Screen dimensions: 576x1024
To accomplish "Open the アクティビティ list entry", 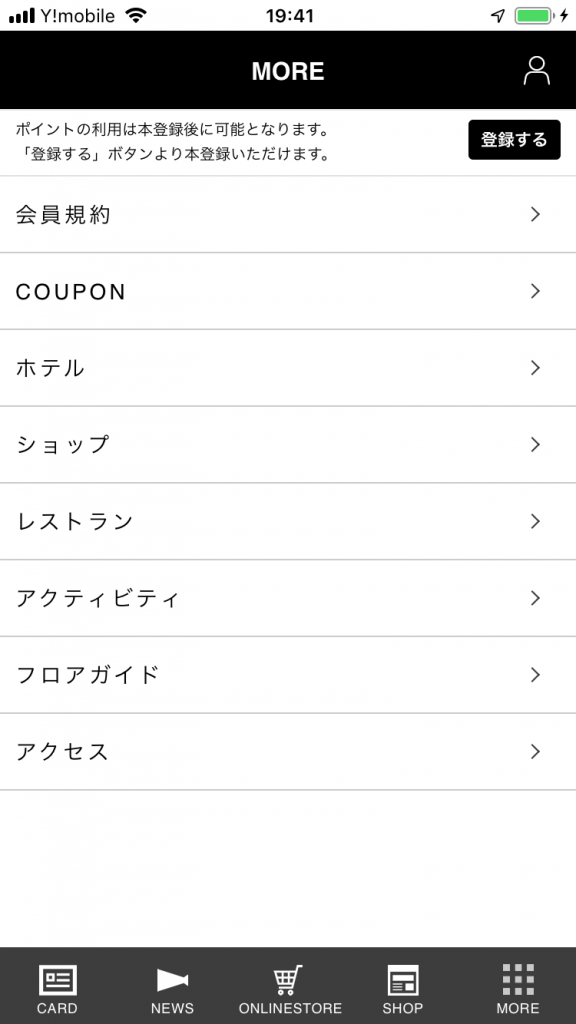I will coord(288,598).
